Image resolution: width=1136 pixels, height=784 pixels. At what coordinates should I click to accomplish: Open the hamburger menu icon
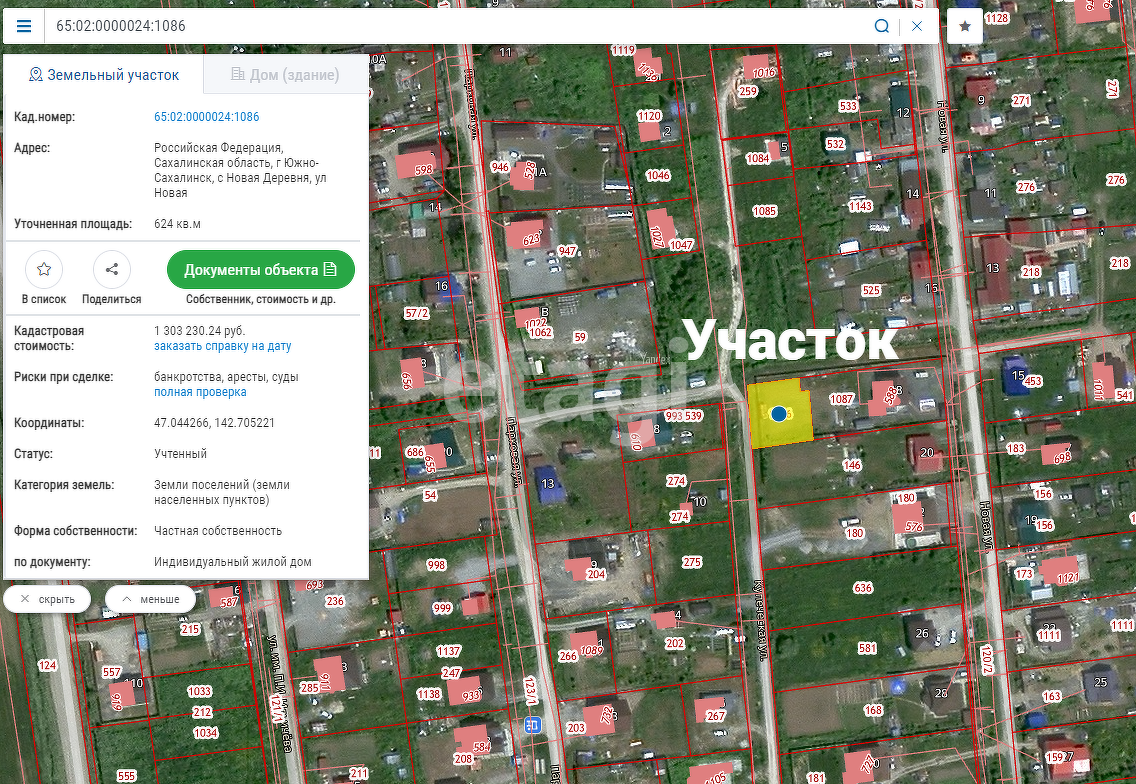click(23, 26)
